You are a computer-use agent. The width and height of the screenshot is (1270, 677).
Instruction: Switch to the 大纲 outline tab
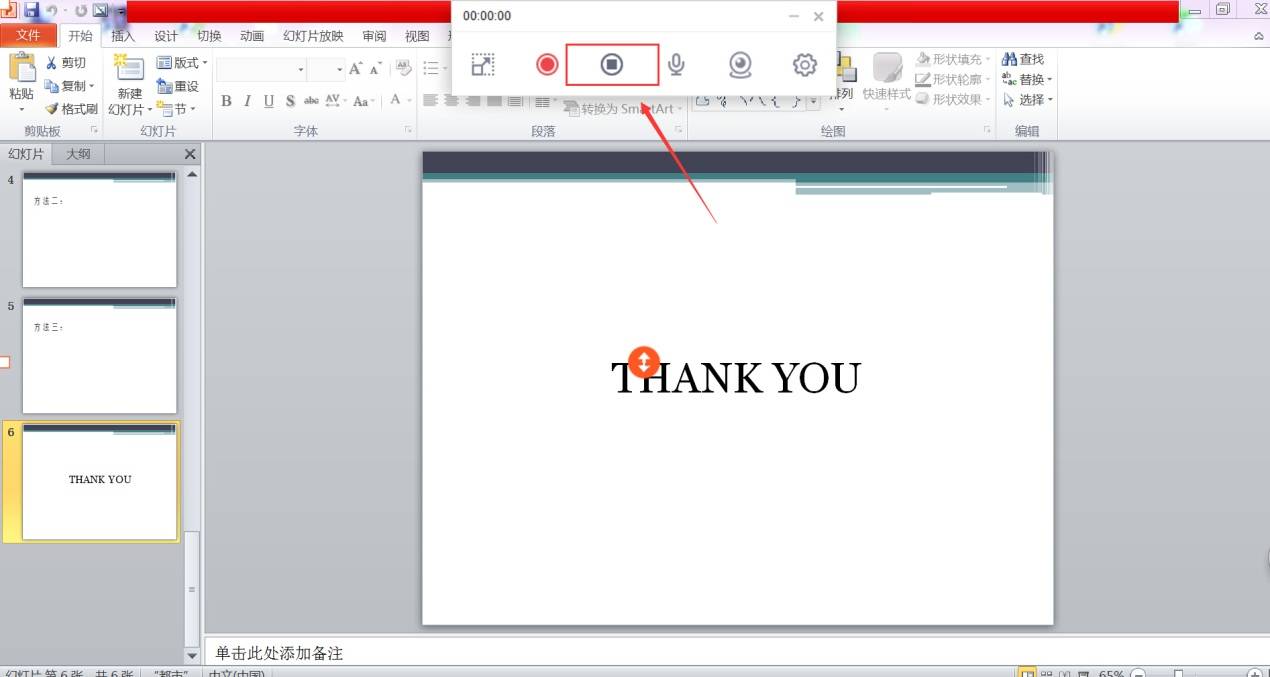(78, 154)
